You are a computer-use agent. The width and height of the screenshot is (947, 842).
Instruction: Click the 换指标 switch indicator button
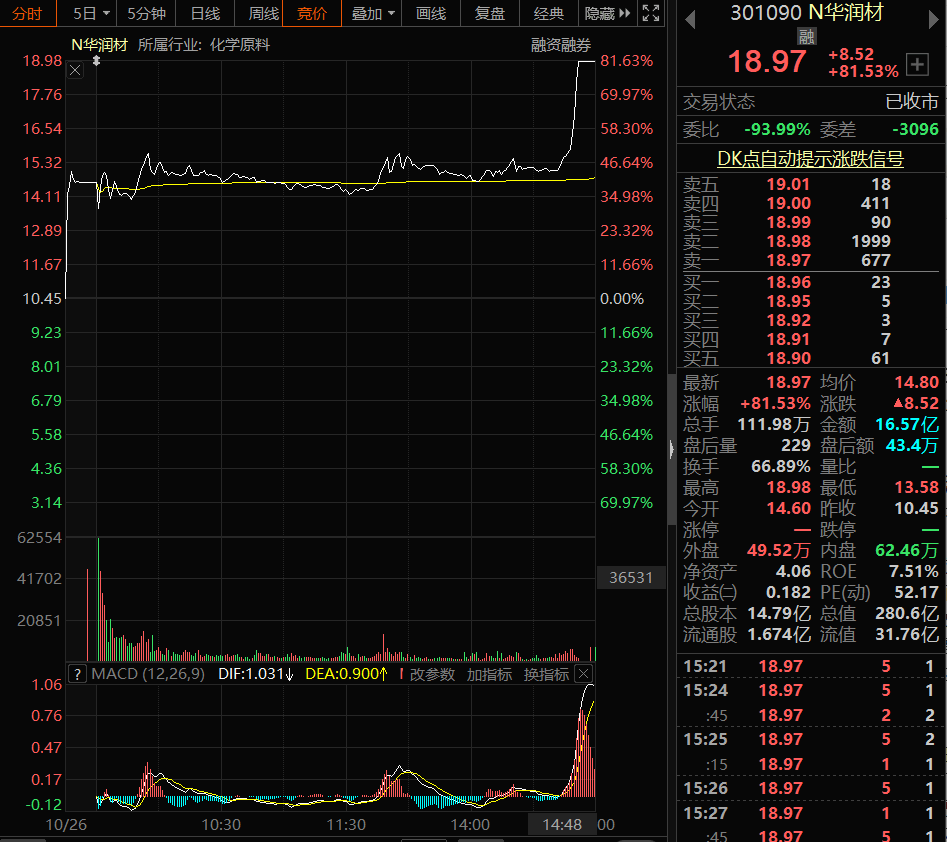546,674
